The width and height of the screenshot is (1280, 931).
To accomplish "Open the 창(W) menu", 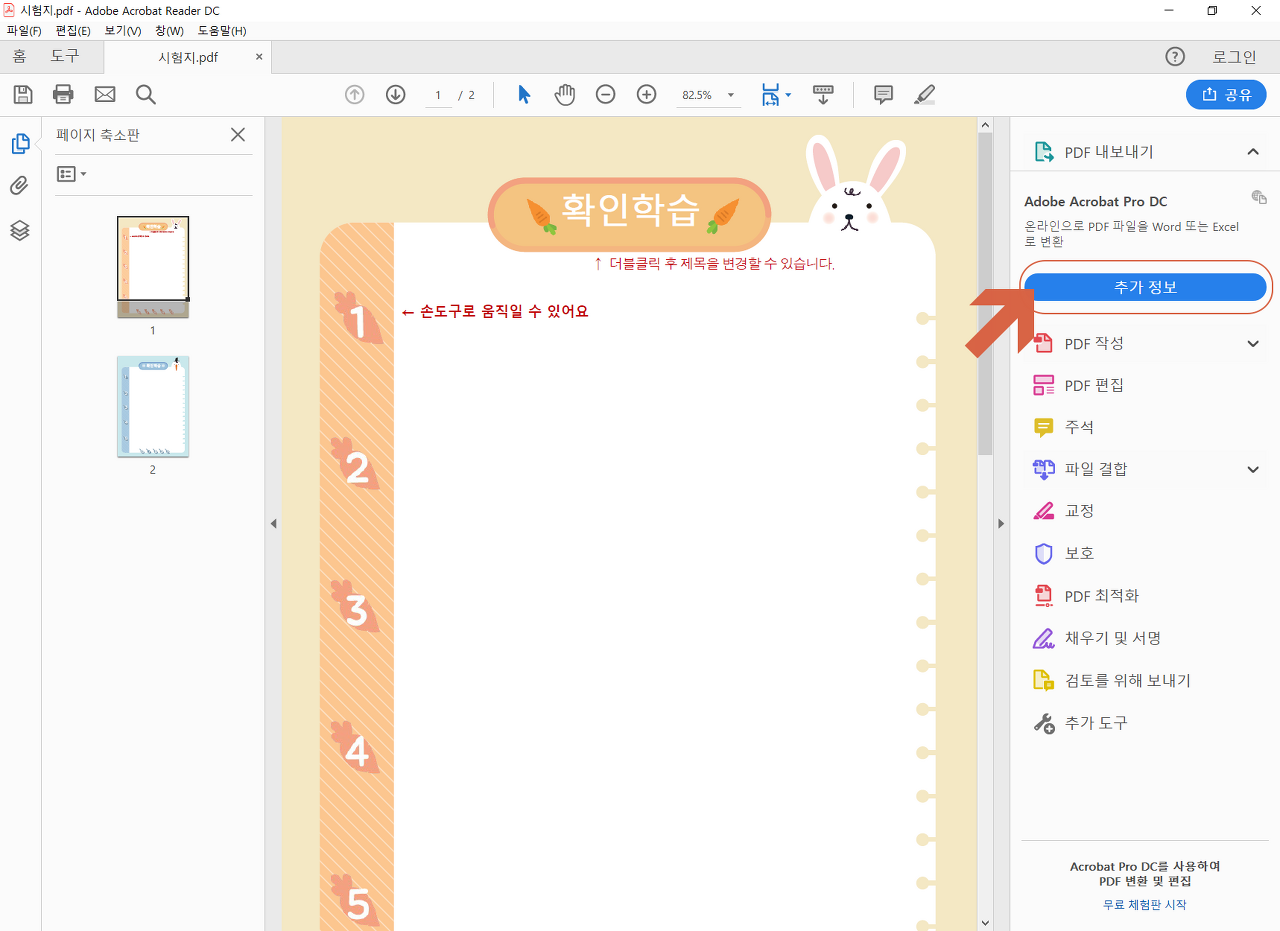I will 169,31.
